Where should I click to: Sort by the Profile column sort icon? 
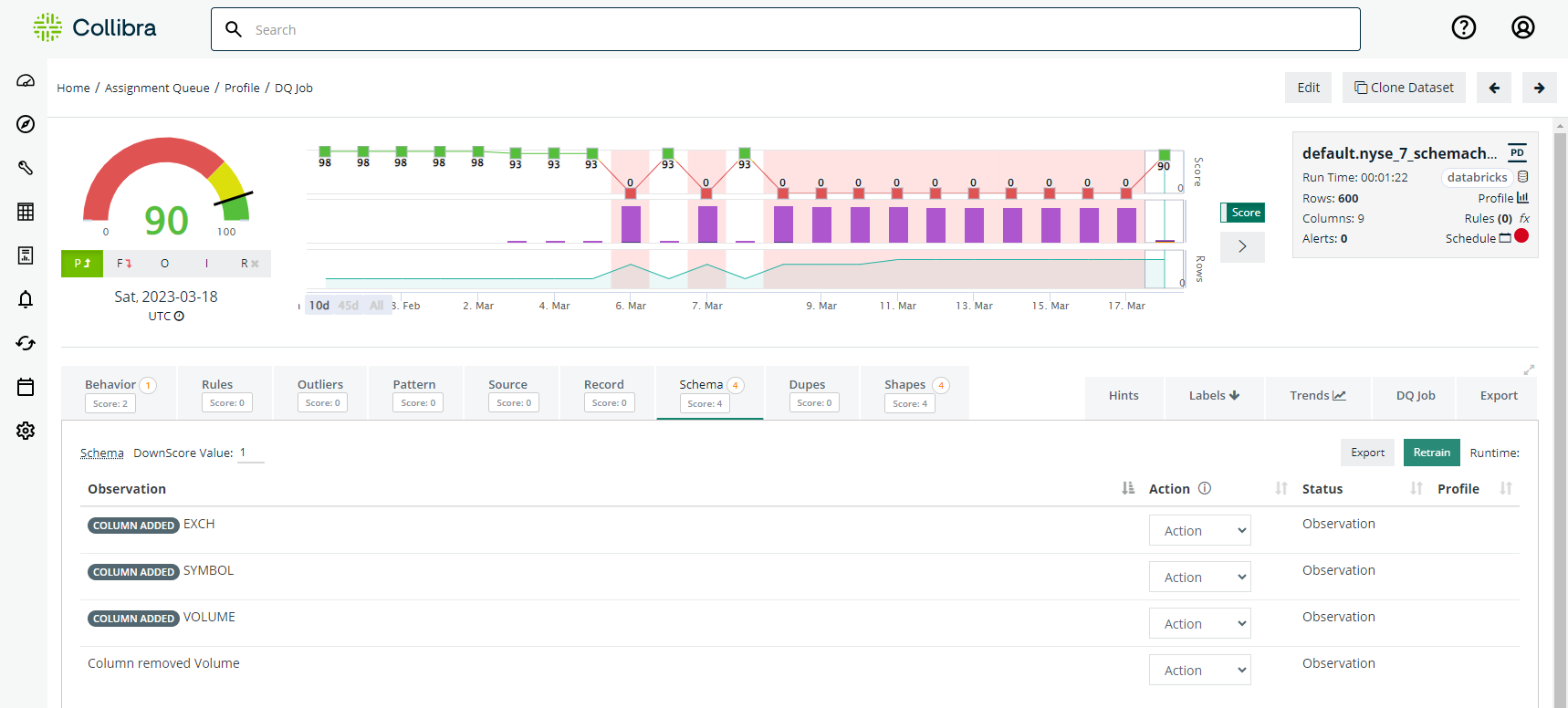1506,488
